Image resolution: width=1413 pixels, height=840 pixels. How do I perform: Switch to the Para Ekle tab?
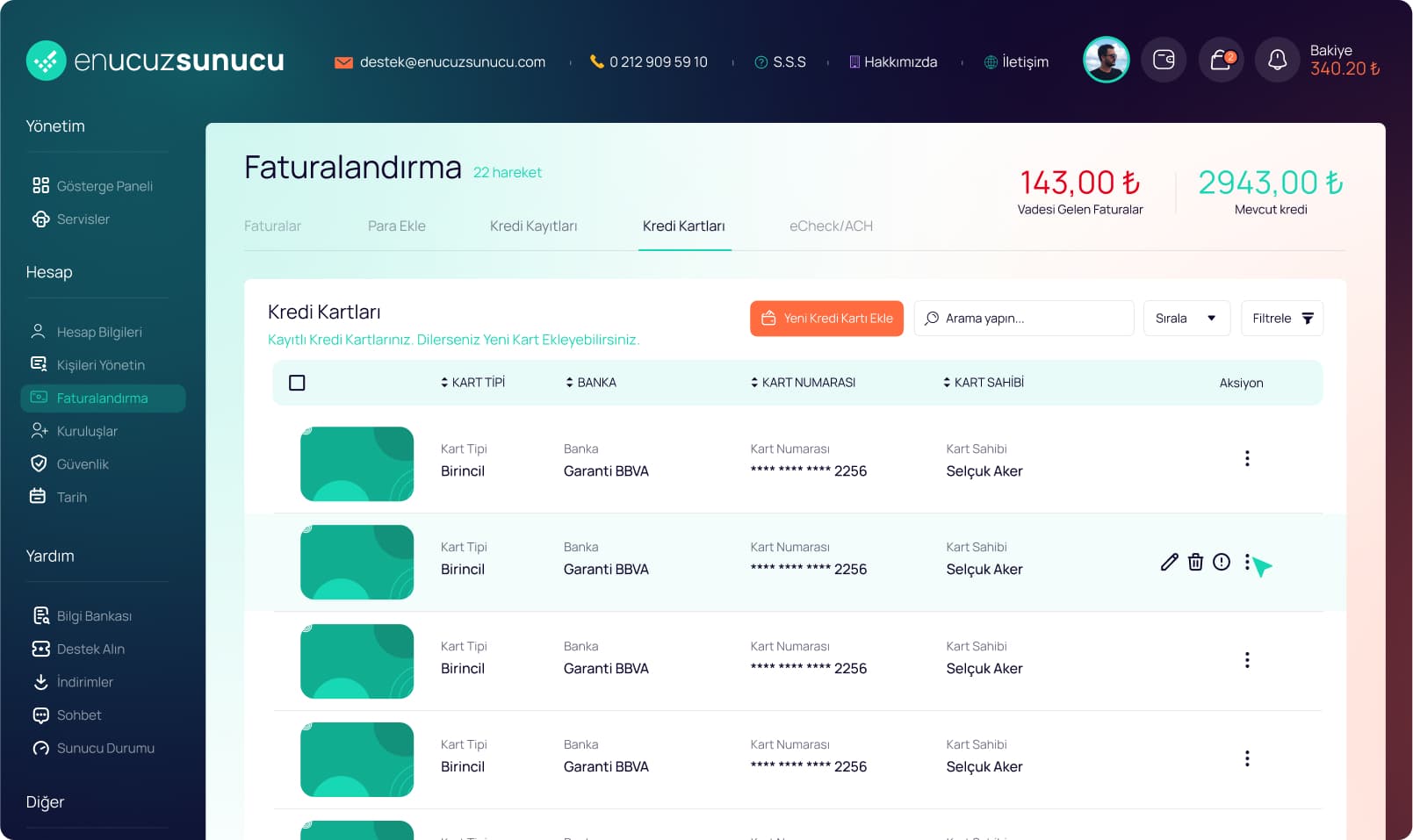(397, 226)
